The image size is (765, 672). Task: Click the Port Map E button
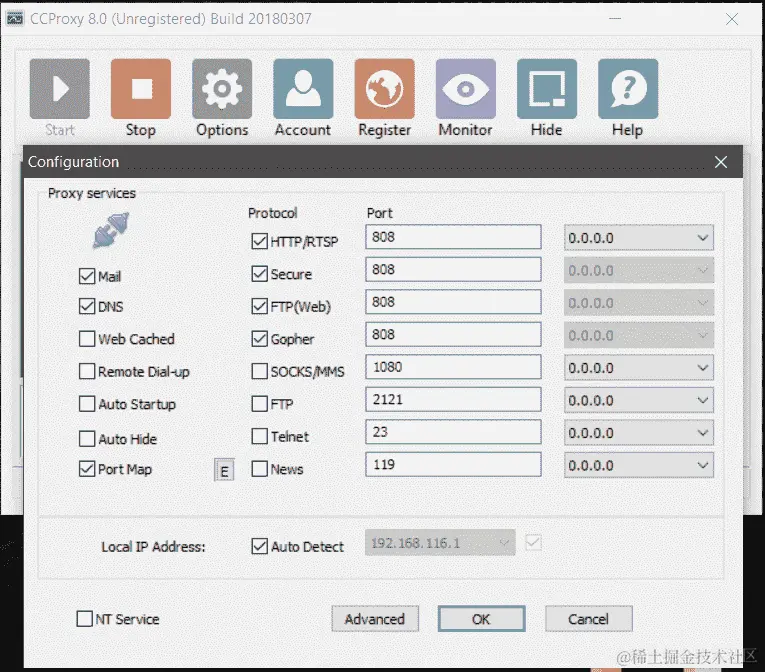224,470
